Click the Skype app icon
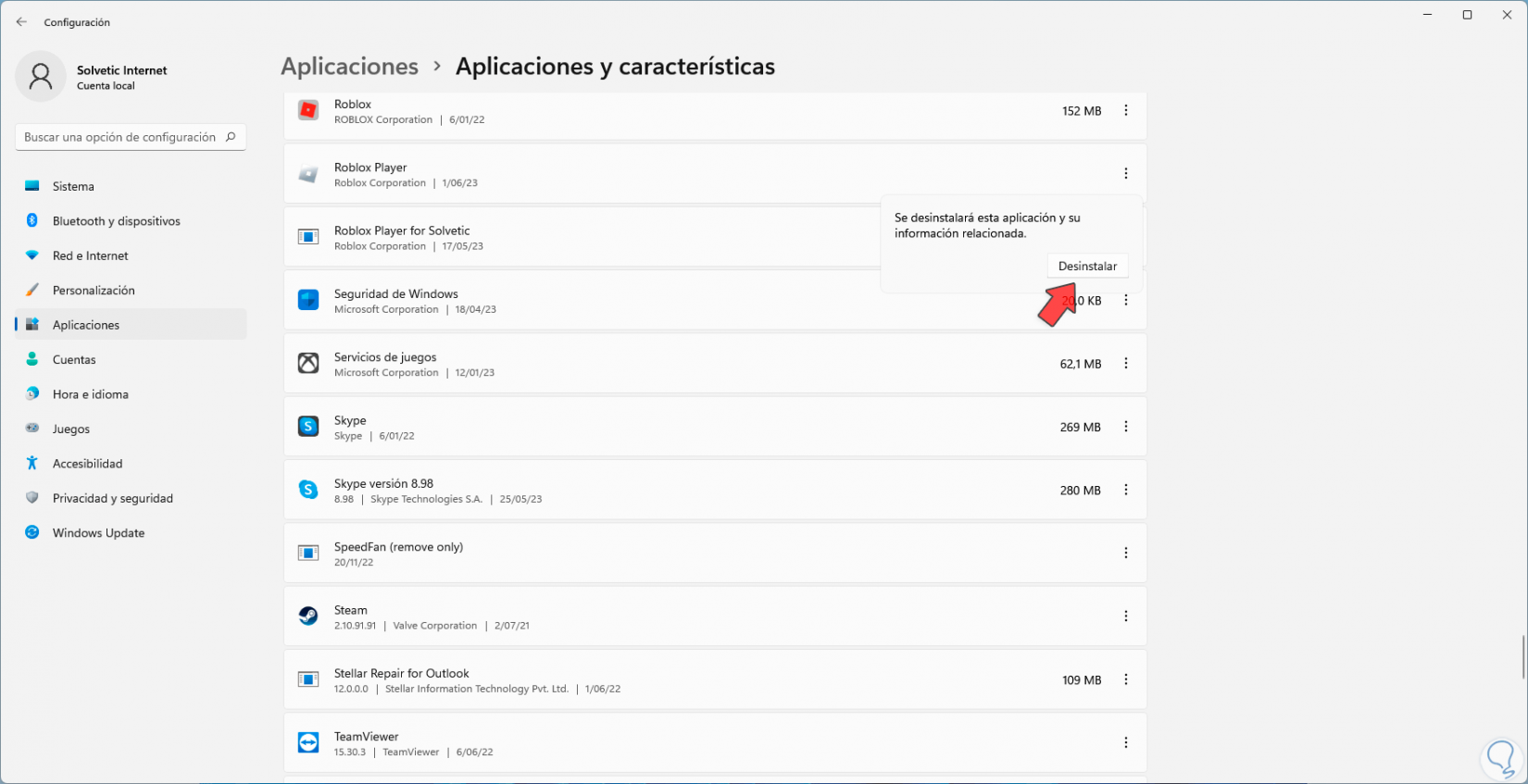The image size is (1528, 784). coord(308,427)
